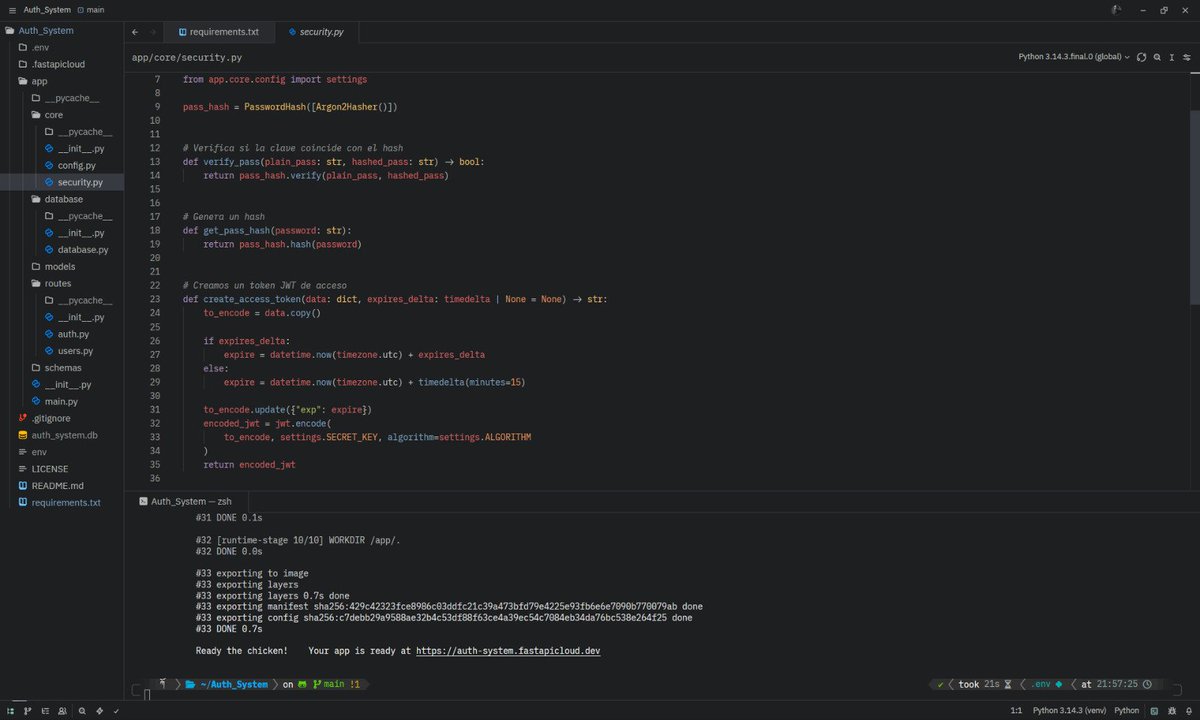
Task: Open main.py in the project tree
Action: pos(62,401)
